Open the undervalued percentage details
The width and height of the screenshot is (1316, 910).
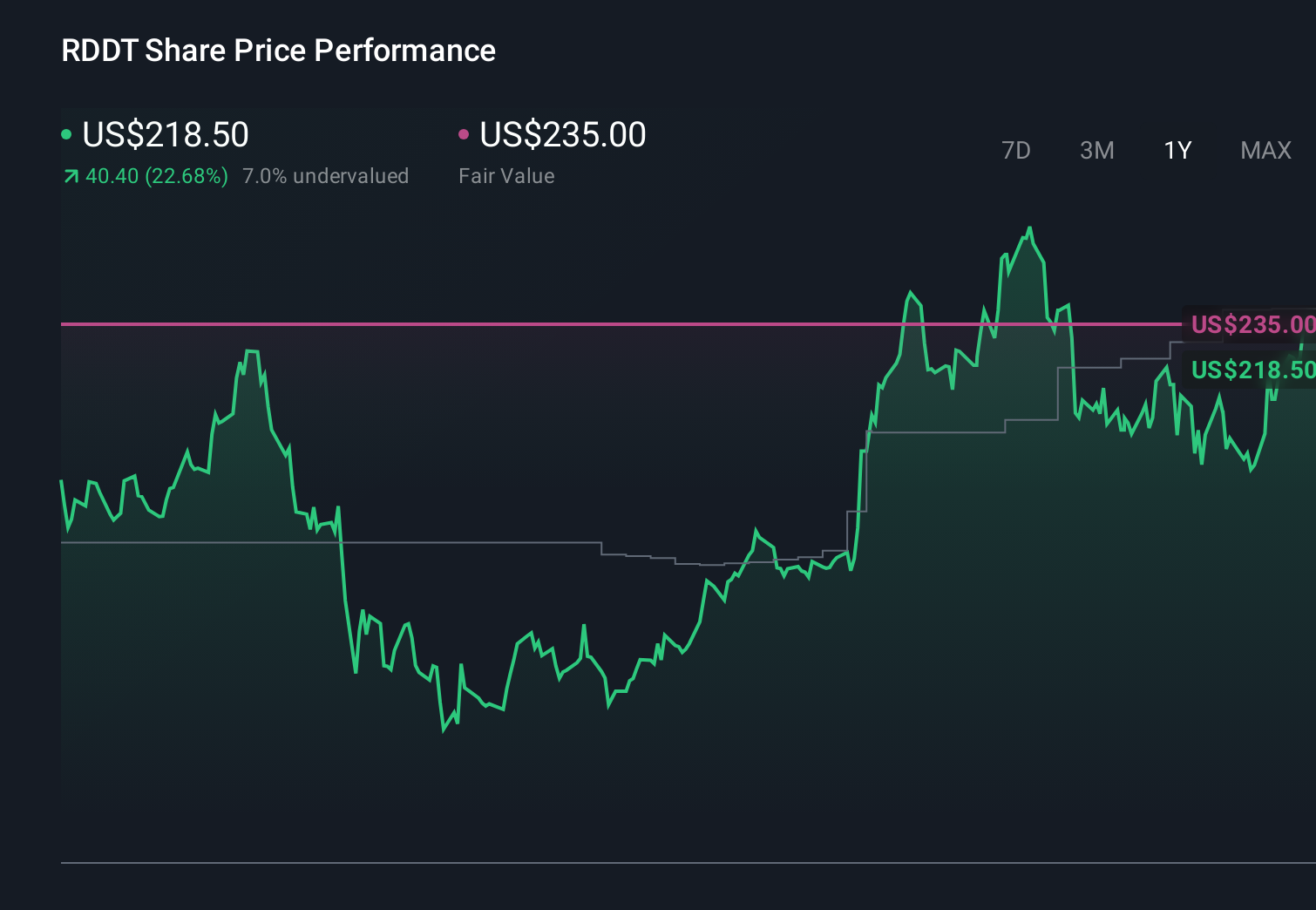click(326, 176)
